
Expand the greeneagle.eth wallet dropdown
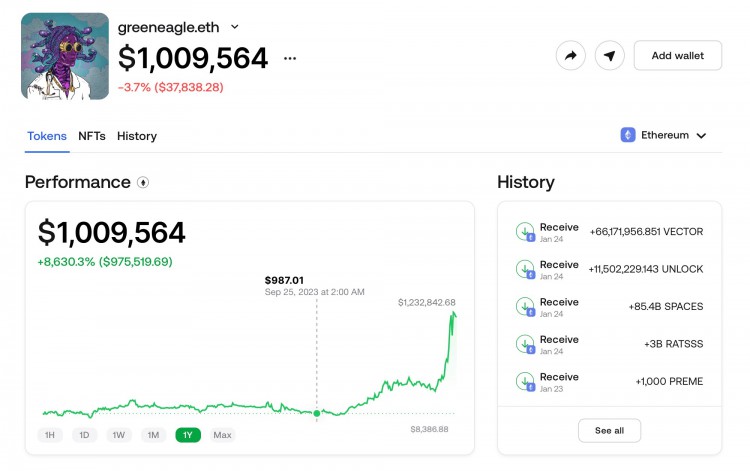234,27
